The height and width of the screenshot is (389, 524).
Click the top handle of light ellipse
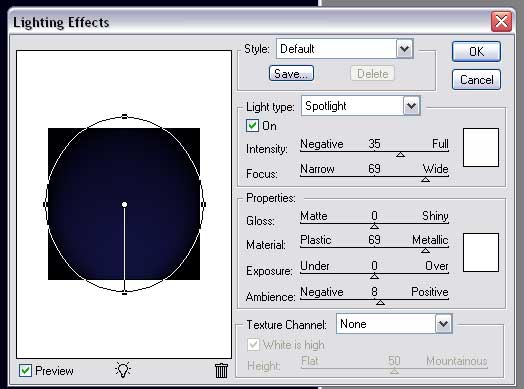[x=124, y=116]
